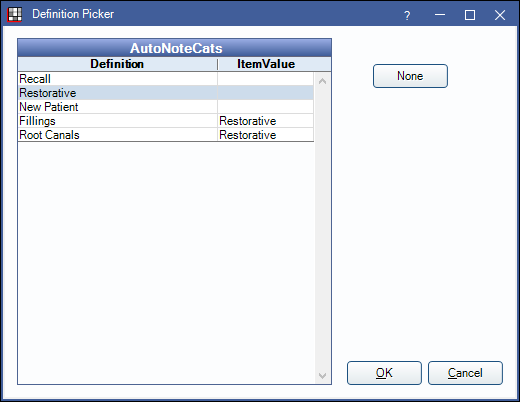Click the Cancel button
520x402 pixels.
pos(465,373)
